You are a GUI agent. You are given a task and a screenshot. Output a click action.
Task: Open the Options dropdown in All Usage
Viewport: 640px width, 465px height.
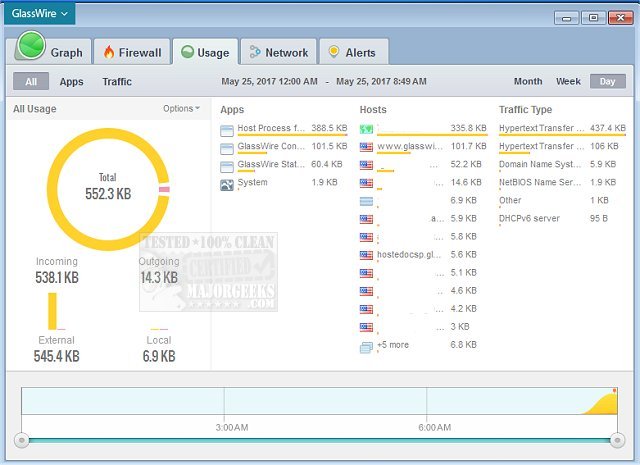click(182, 109)
